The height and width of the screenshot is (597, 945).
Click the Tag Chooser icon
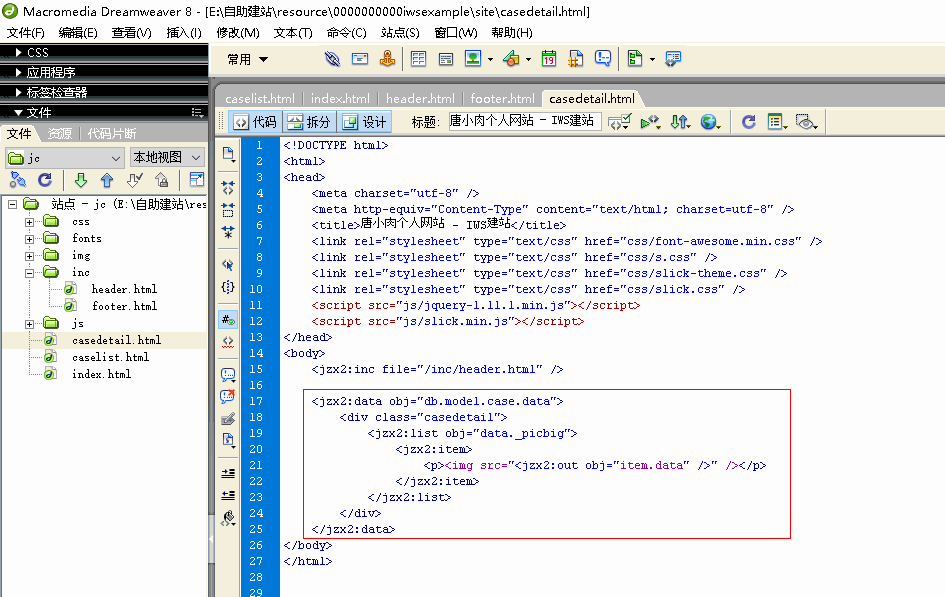coord(673,58)
